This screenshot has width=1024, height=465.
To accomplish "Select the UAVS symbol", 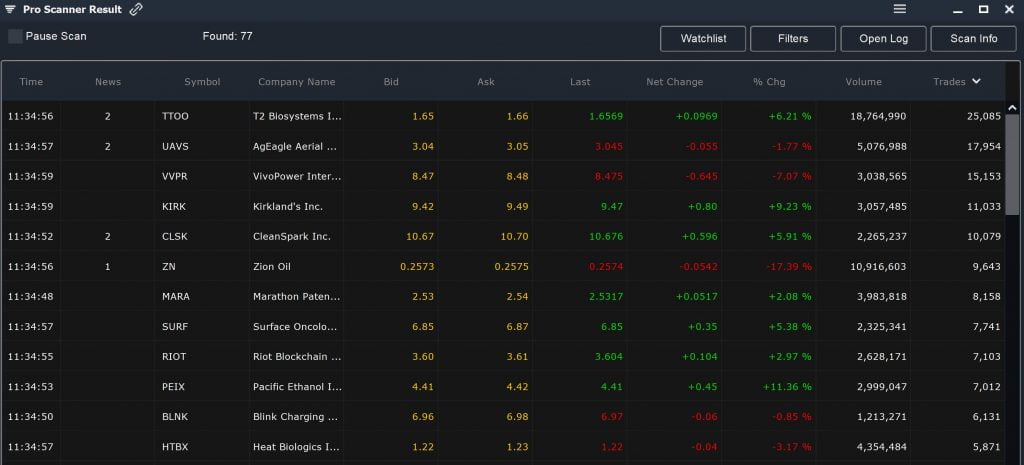I will pyautogui.click(x=175, y=146).
